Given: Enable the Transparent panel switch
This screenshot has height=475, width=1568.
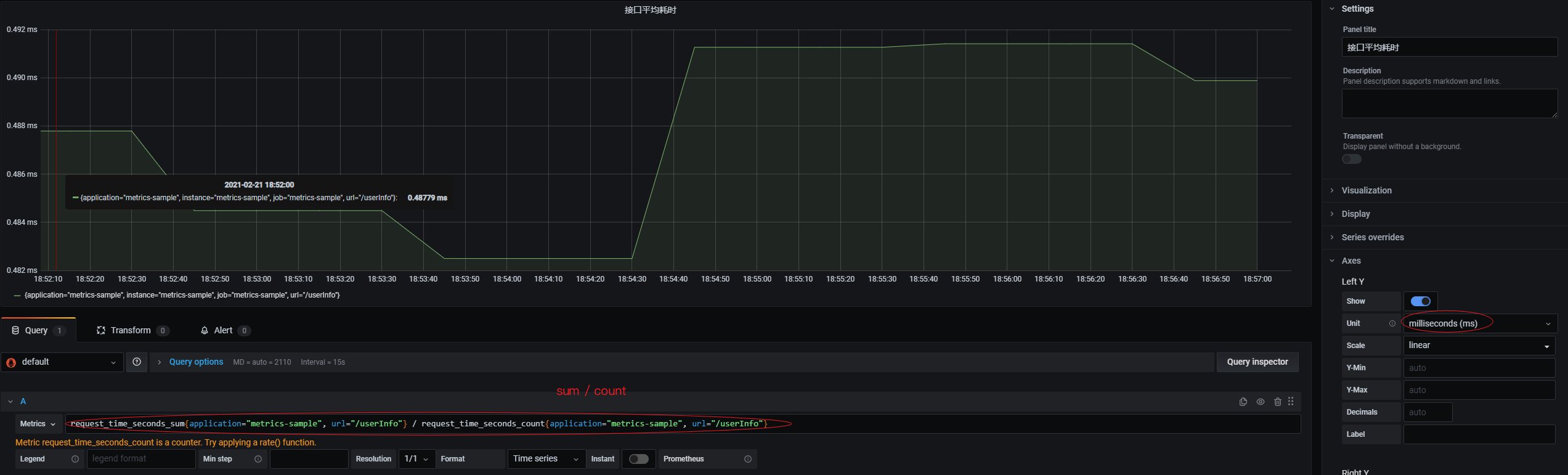Looking at the screenshot, I should tap(1352, 159).
